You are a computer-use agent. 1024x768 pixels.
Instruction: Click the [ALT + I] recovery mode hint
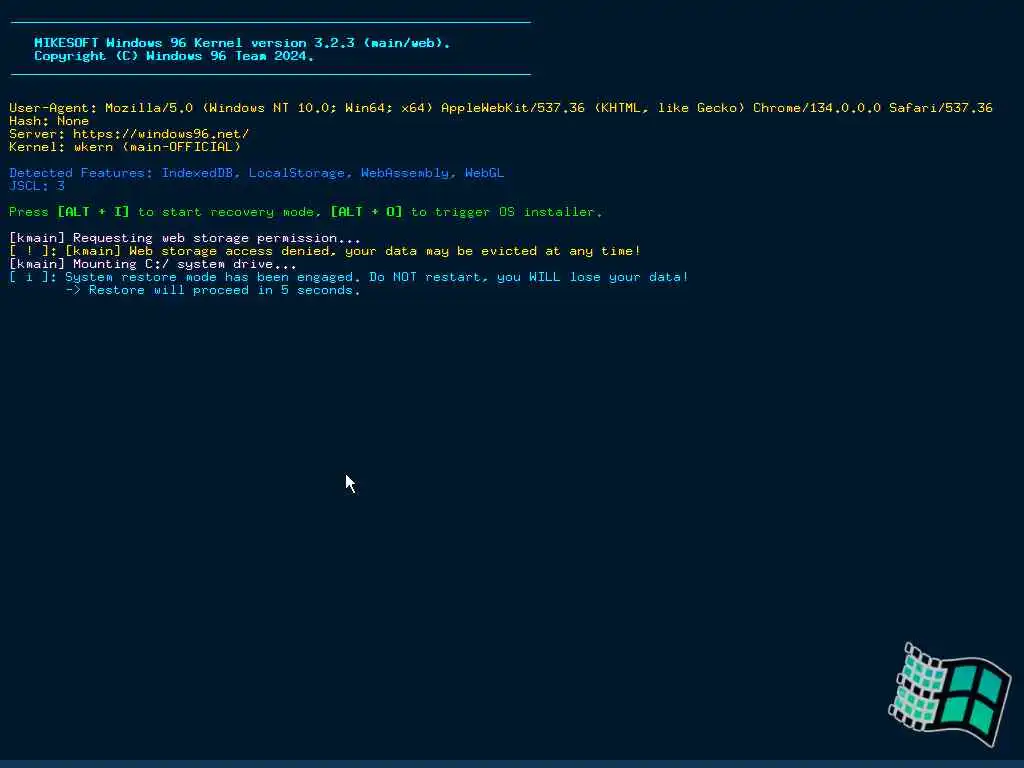point(93,212)
